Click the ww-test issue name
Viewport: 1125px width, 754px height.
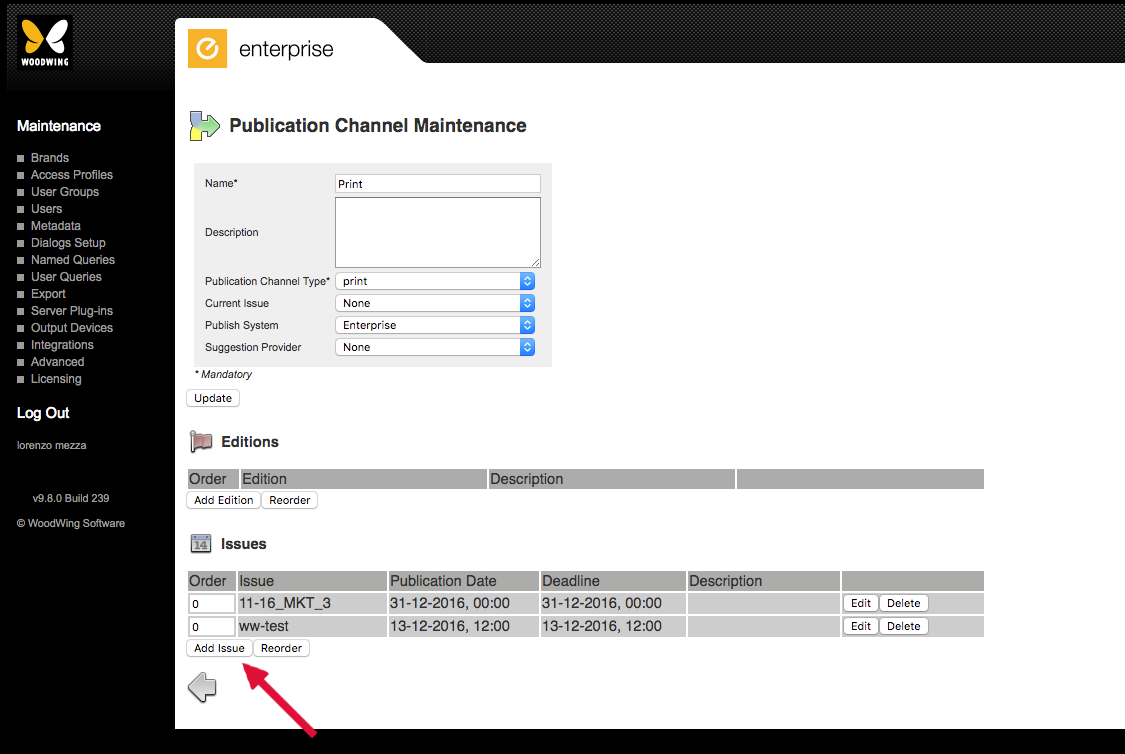[264, 626]
